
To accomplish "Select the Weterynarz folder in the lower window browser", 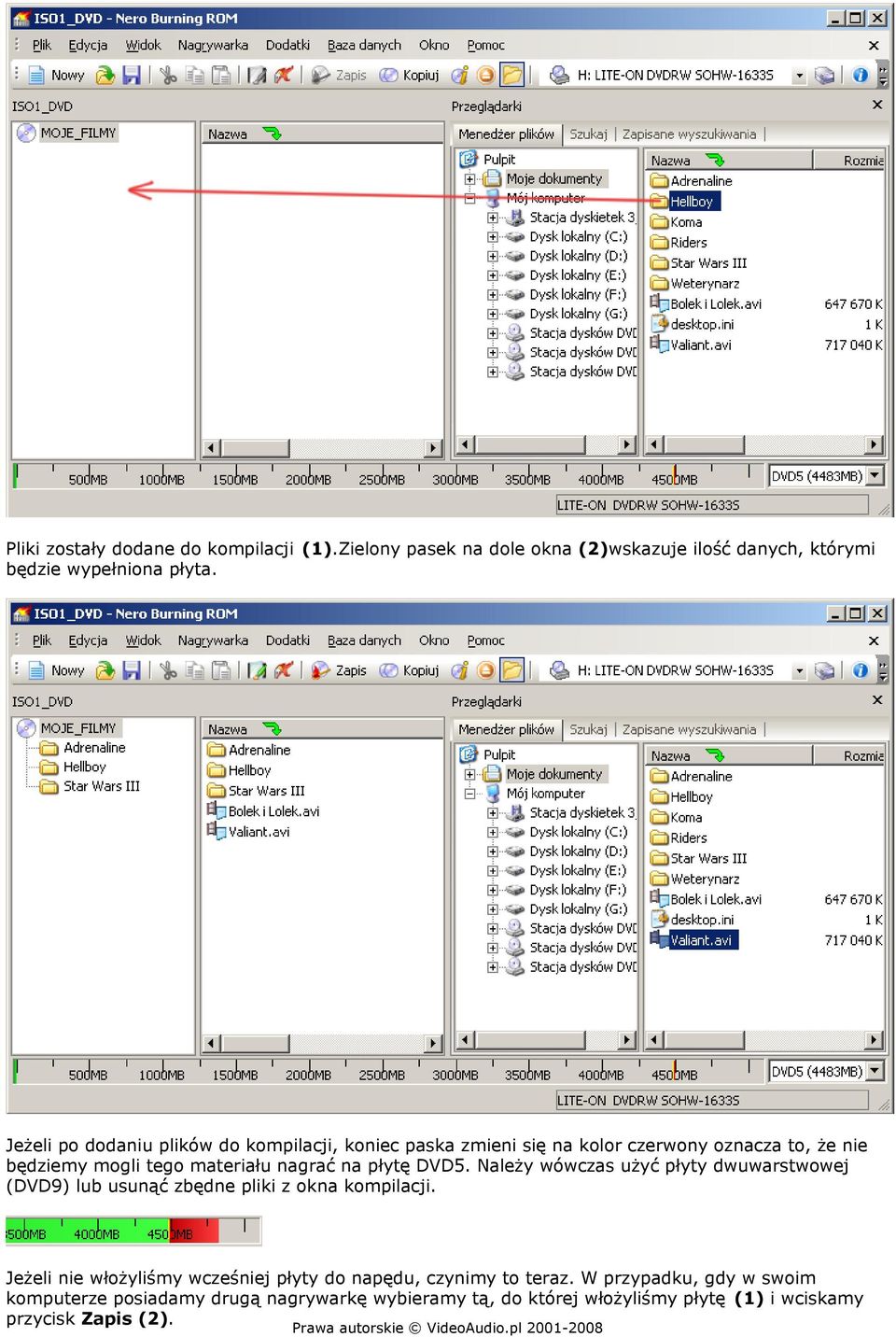I will [x=695, y=880].
